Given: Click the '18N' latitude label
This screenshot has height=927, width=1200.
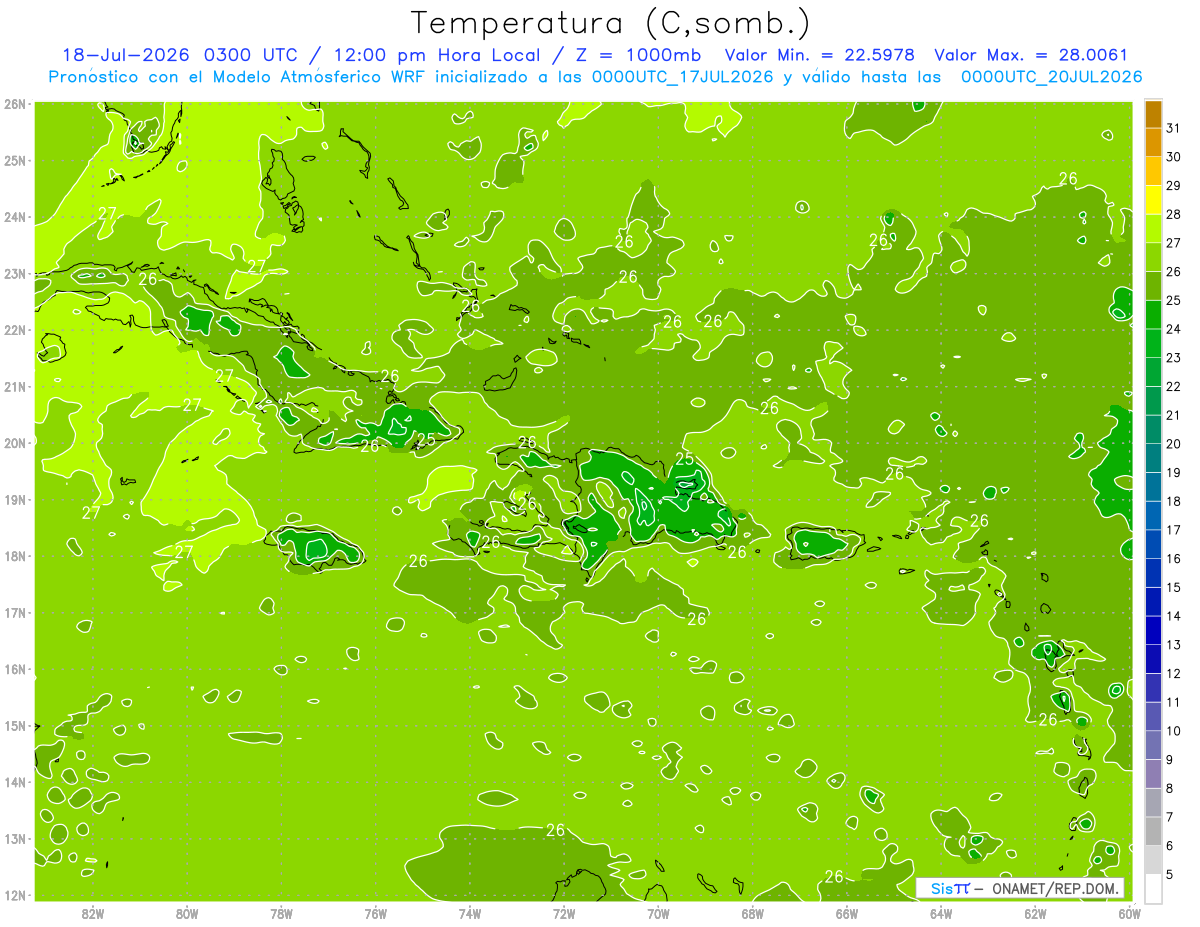Looking at the screenshot, I should click(15, 557).
